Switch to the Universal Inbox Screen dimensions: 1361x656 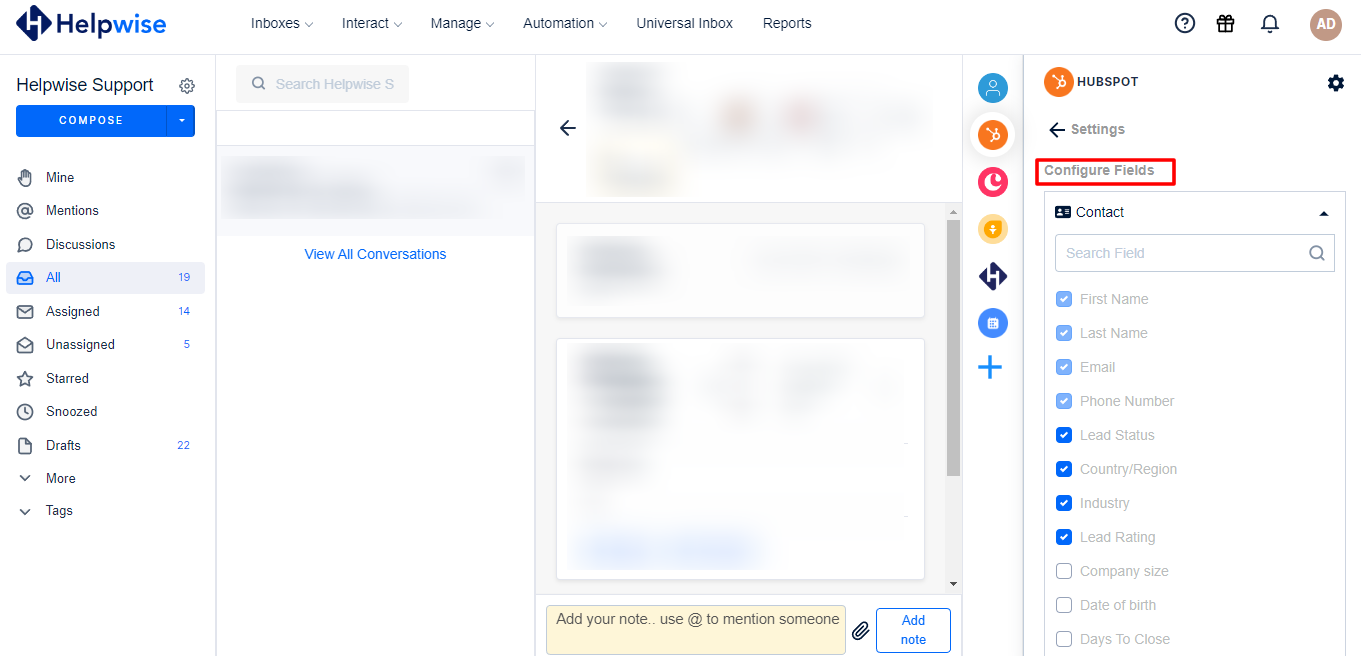[x=684, y=22]
